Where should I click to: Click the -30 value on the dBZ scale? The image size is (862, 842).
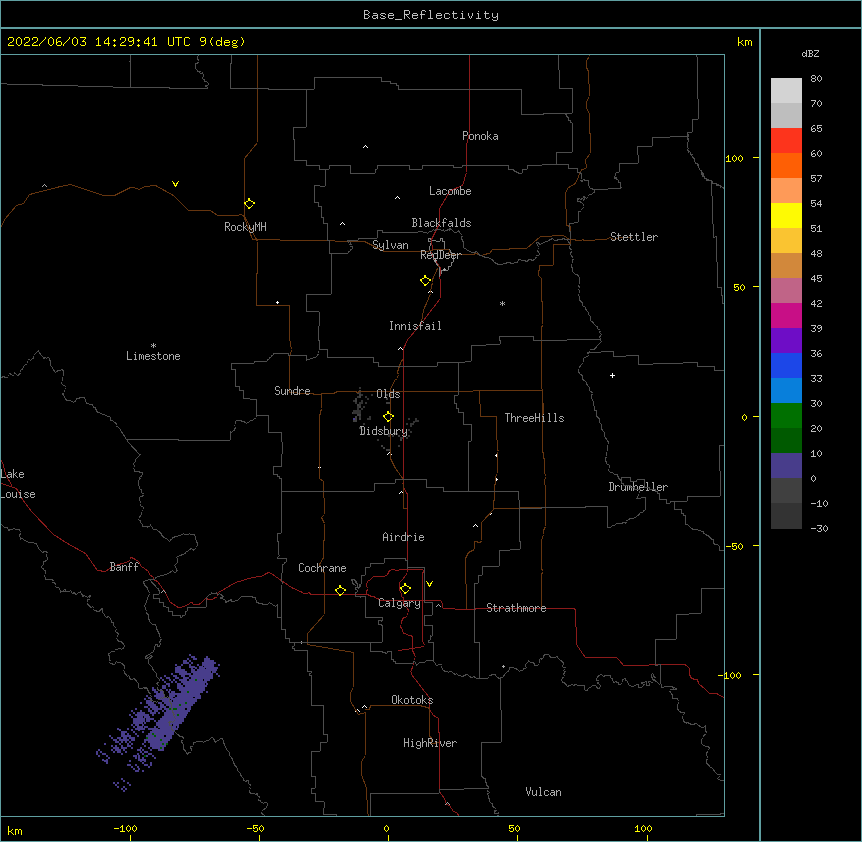pyautogui.click(x=819, y=528)
